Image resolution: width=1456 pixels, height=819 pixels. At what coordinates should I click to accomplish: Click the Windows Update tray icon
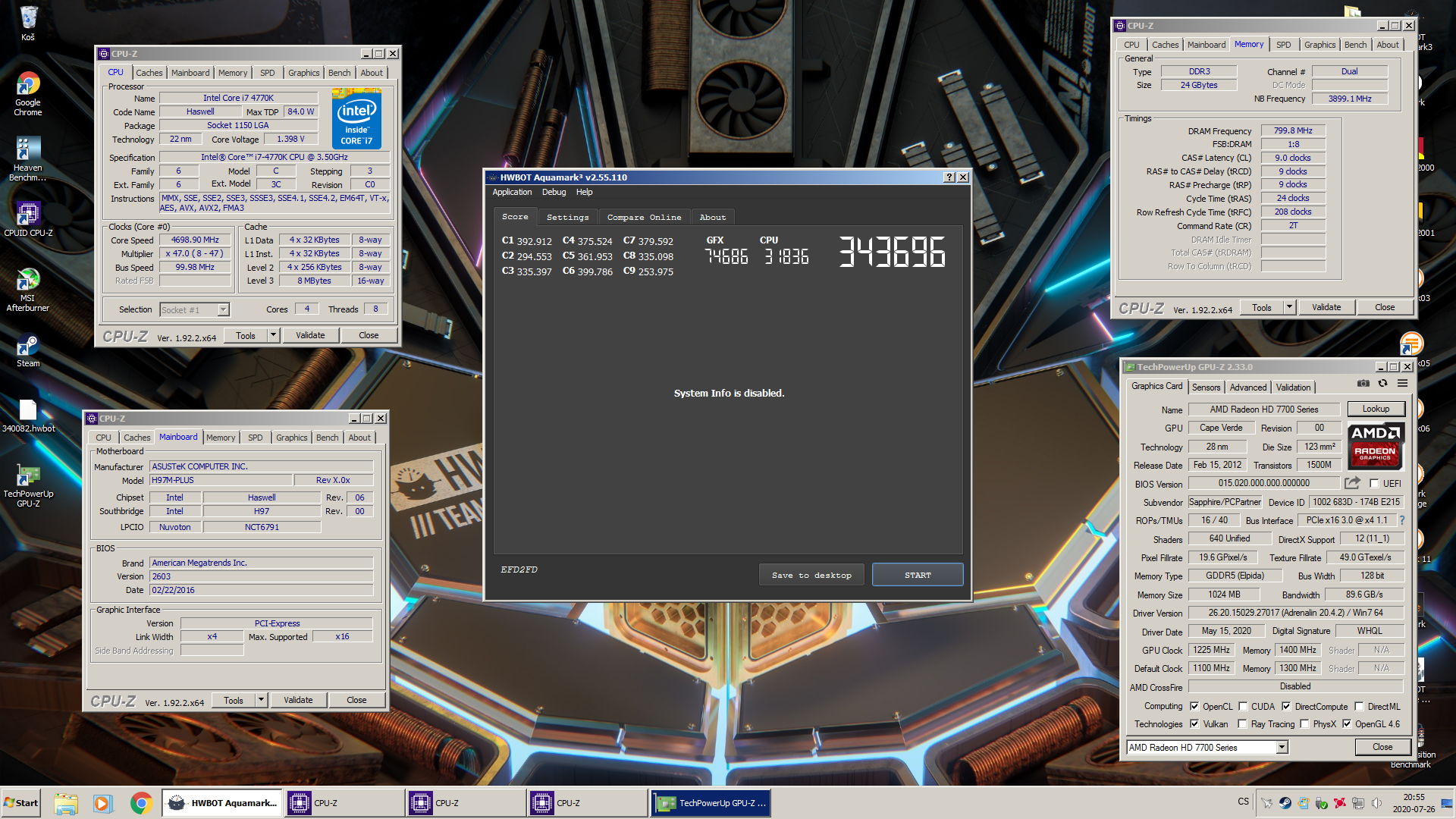pyautogui.click(x=1304, y=802)
